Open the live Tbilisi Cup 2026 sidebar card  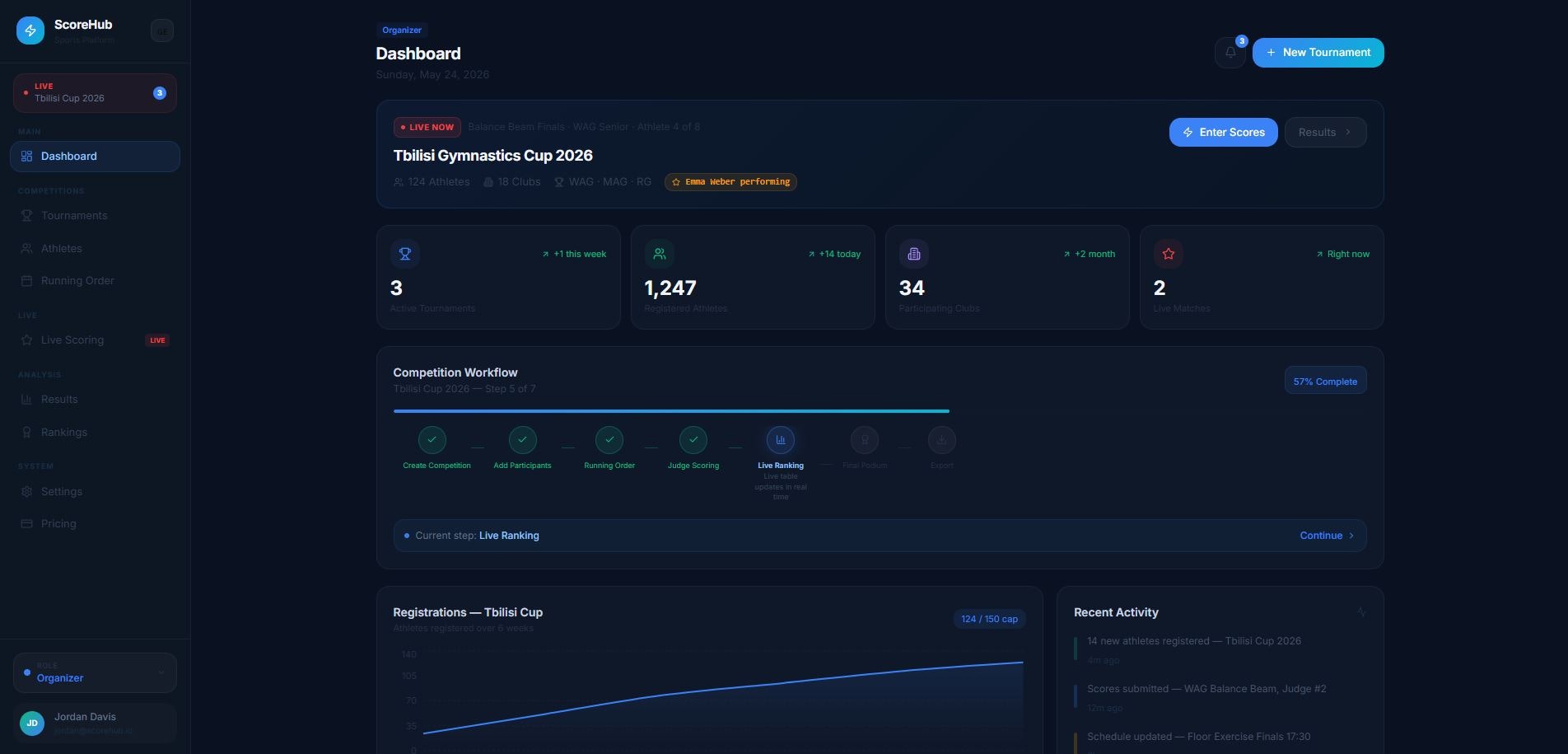click(95, 93)
